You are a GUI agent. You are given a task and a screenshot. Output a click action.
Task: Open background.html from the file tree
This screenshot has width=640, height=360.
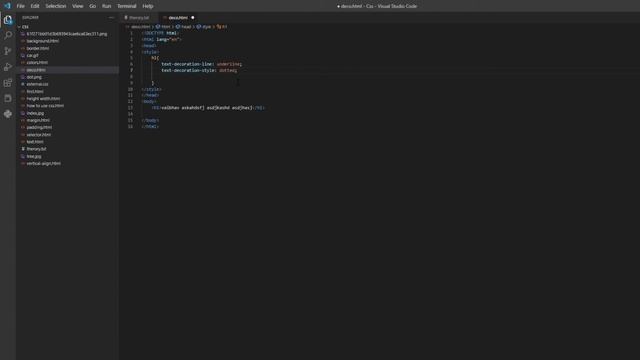[x=42, y=41]
